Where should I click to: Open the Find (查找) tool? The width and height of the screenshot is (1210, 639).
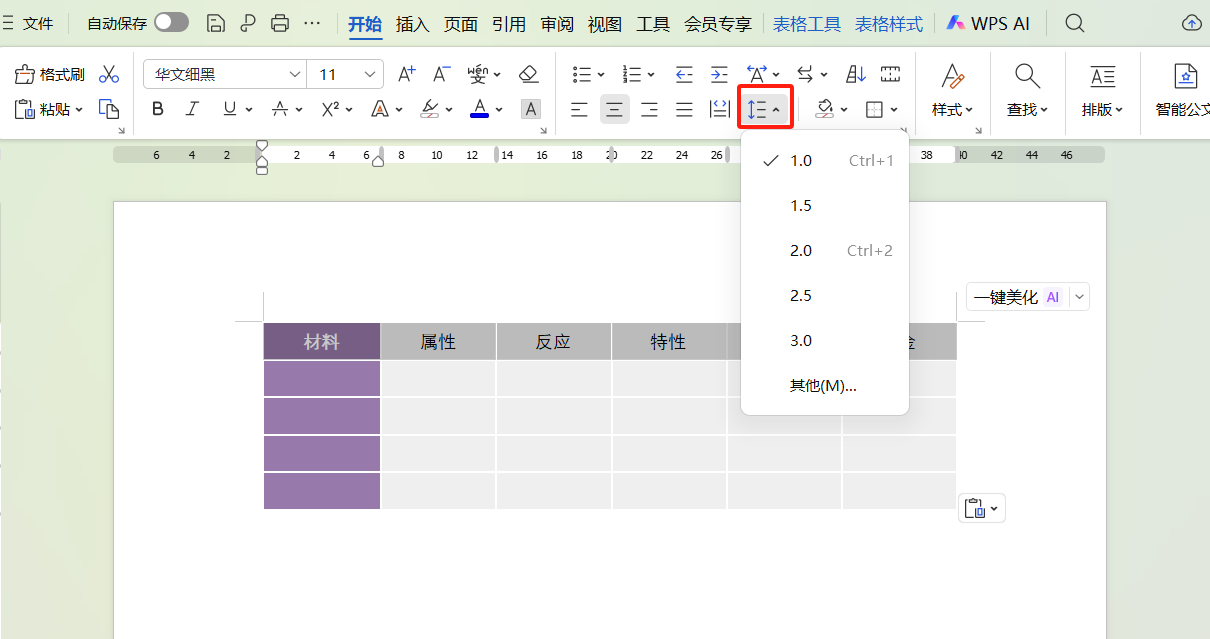1027,90
